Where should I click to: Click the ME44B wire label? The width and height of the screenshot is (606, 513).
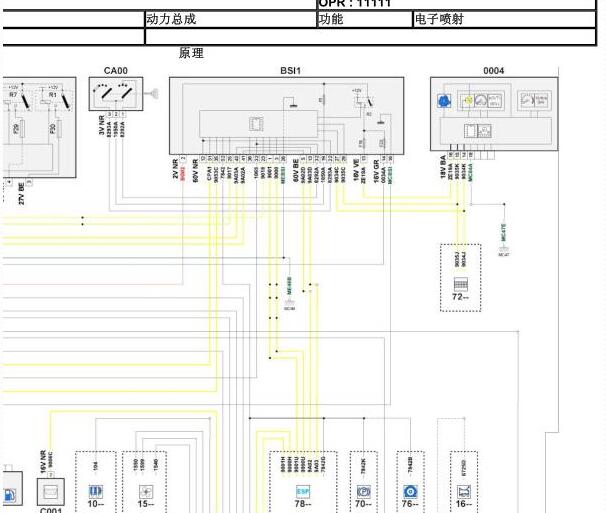(x=289, y=285)
